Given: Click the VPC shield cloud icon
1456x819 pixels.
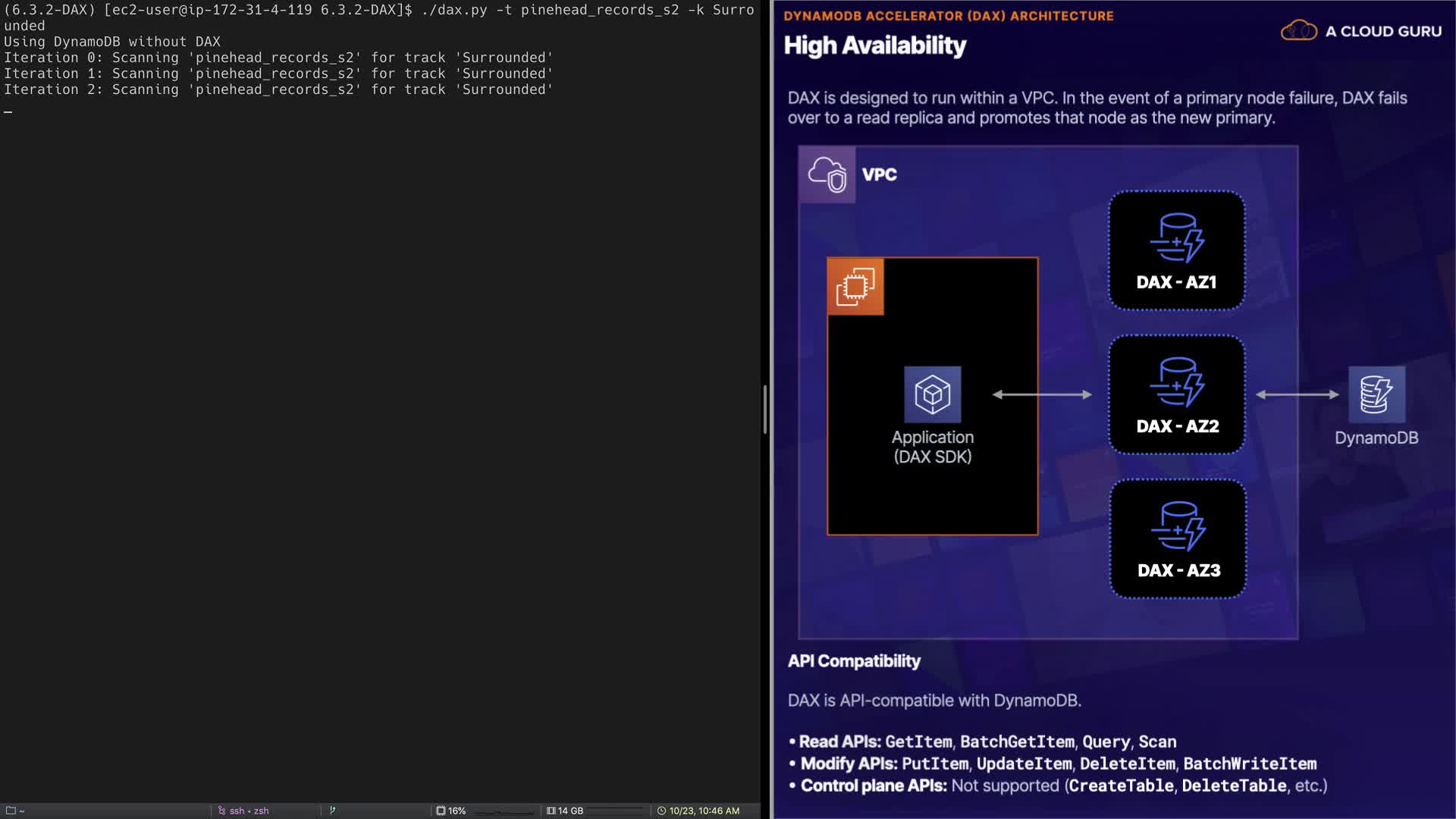Looking at the screenshot, I should click(827, 174).
